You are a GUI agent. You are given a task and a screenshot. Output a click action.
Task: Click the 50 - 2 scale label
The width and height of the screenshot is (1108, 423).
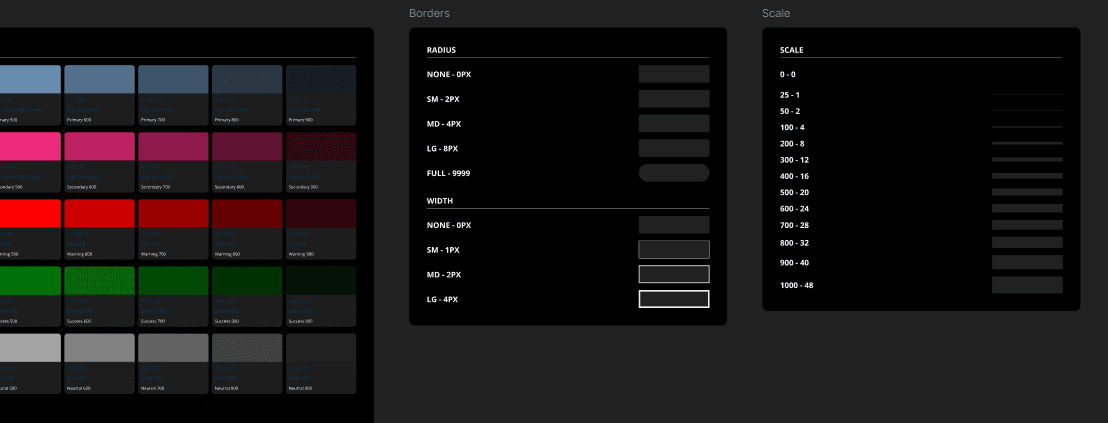[x=790, y=111]
